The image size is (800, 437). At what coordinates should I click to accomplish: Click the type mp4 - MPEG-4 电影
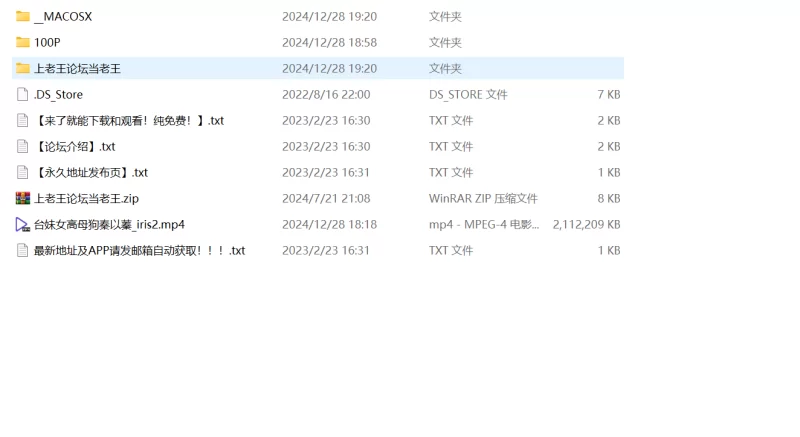[484, 224]
